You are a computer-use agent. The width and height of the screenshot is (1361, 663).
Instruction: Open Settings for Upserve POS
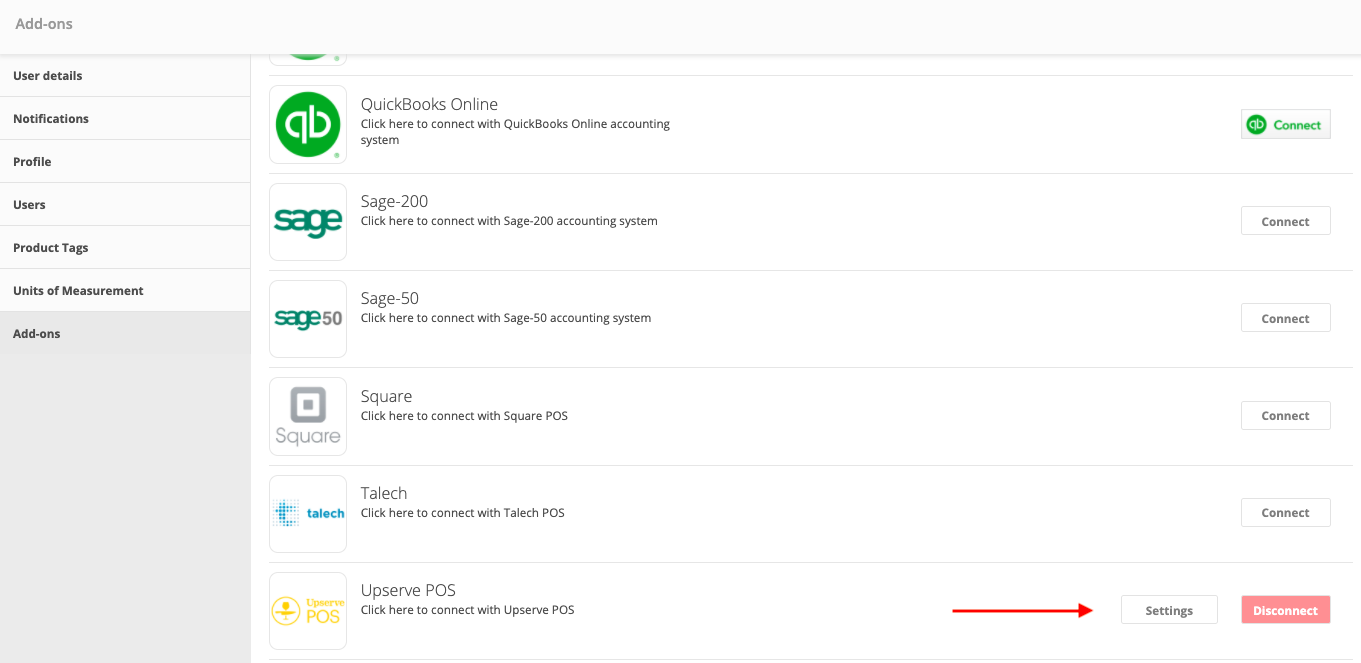coord(1169,609)
